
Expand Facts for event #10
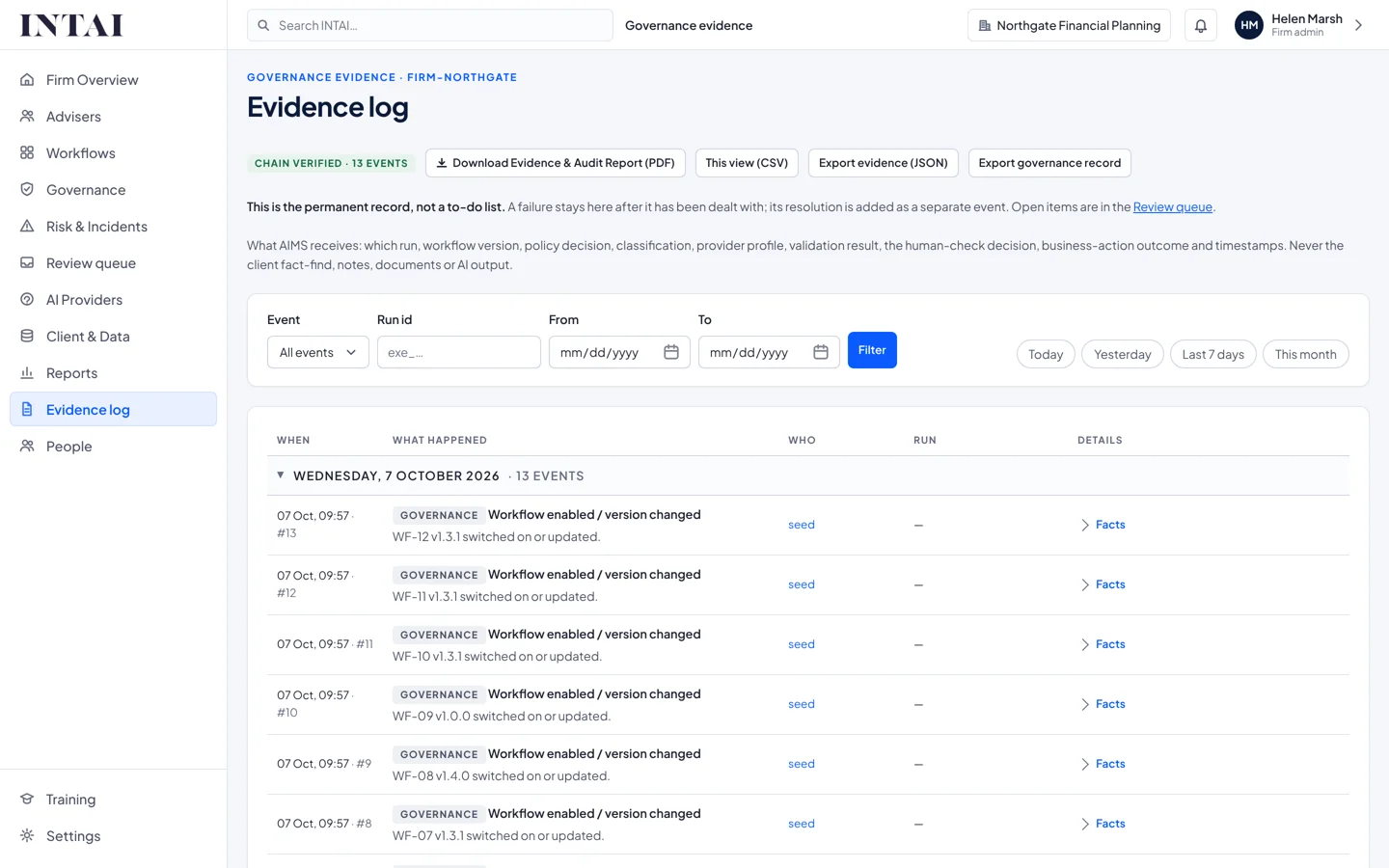point(1103,704)
